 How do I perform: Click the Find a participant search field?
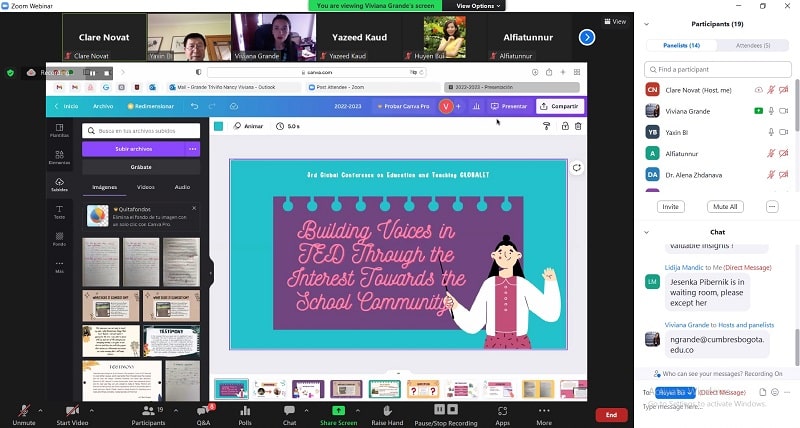point(715,69)
